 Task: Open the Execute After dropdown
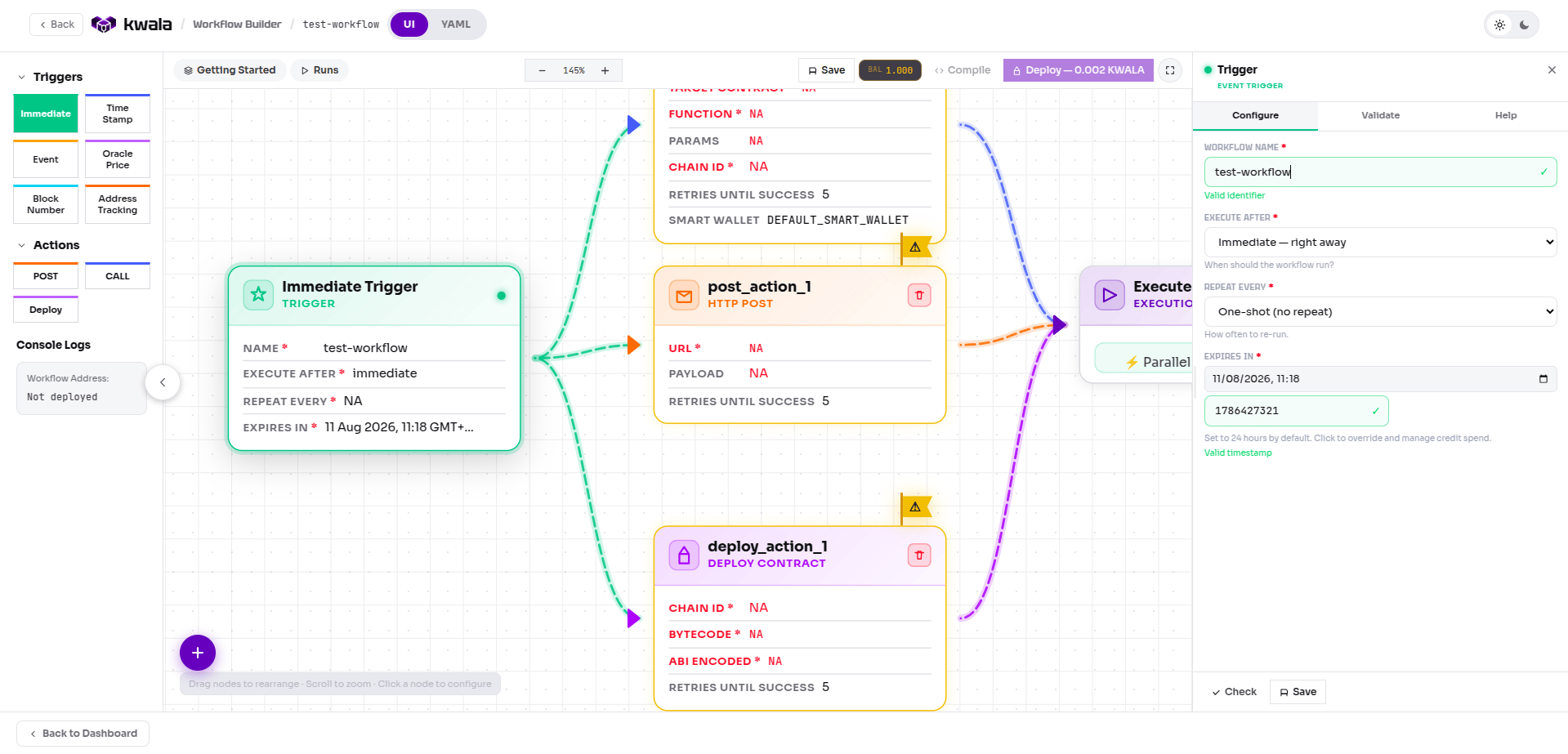point(1380,243)
